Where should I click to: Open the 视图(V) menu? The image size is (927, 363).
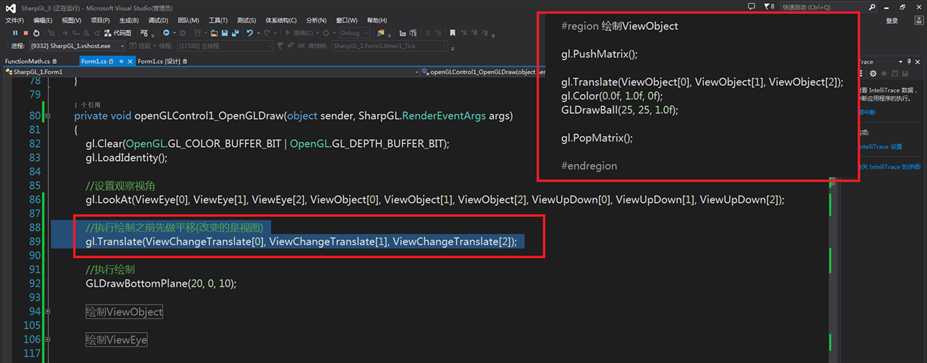[71, 21]
